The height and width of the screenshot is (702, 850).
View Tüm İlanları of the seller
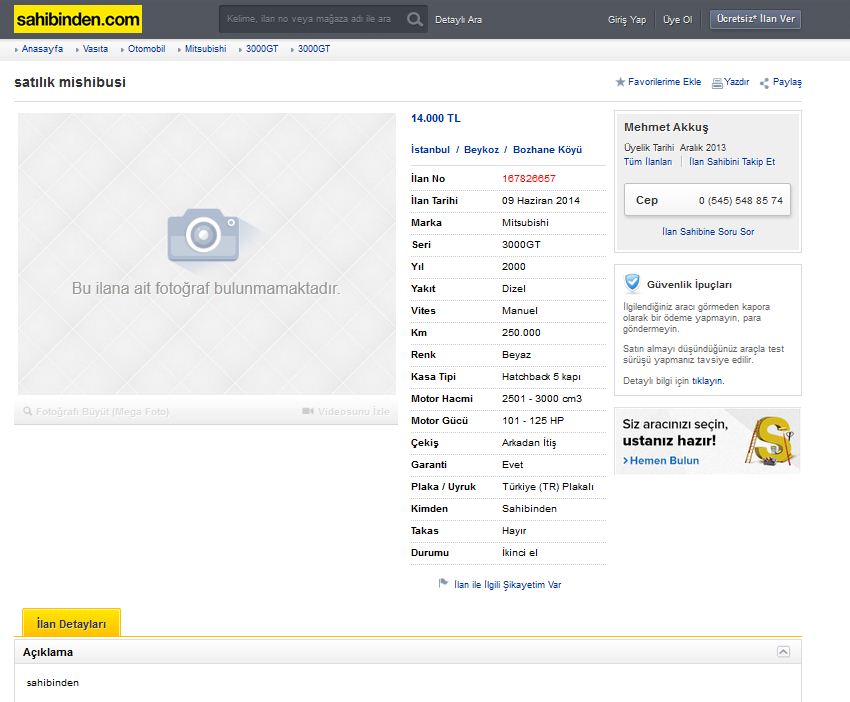[x=648, y=162]
